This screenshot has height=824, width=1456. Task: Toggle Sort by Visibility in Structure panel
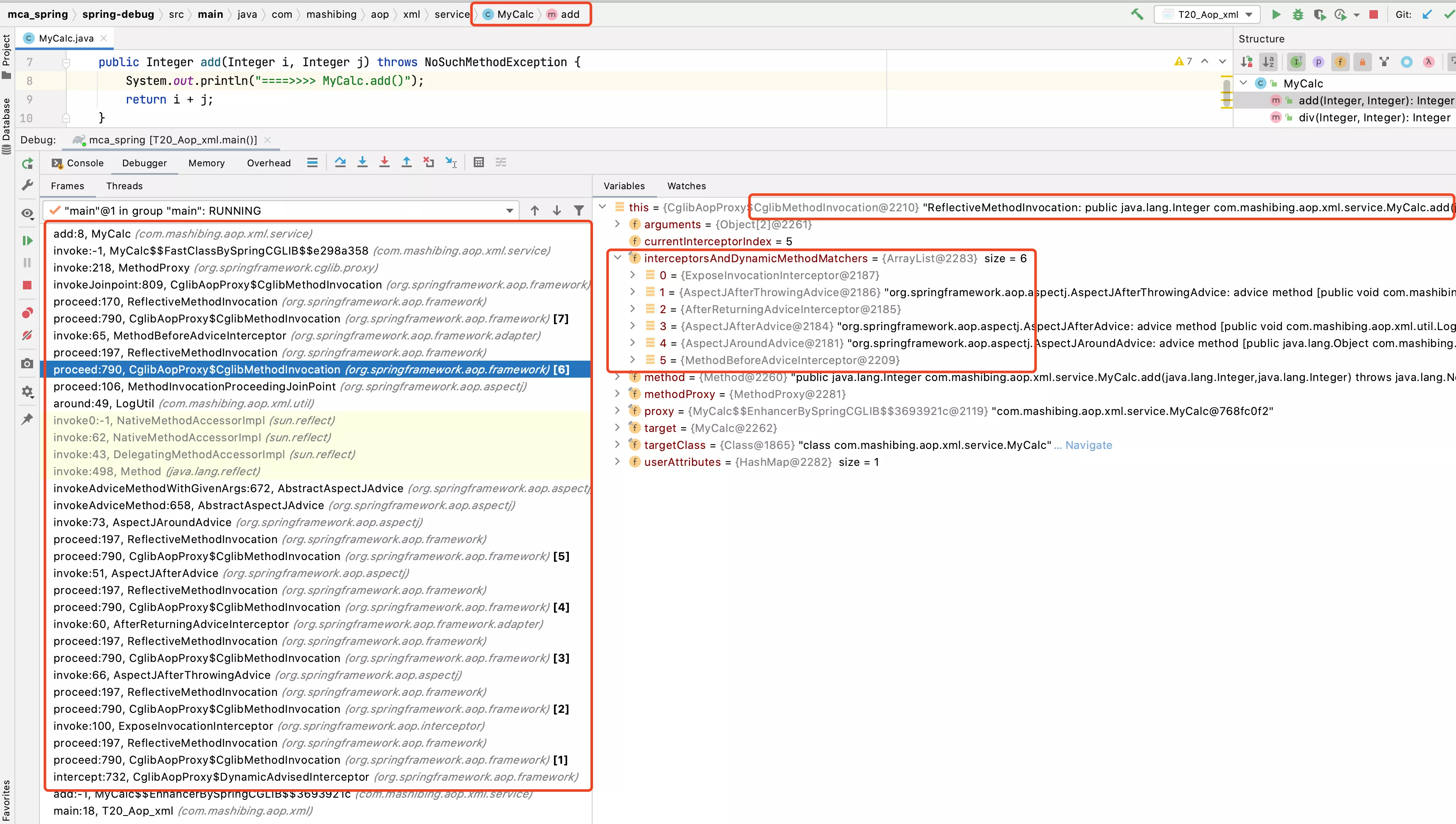[1246, 62]
